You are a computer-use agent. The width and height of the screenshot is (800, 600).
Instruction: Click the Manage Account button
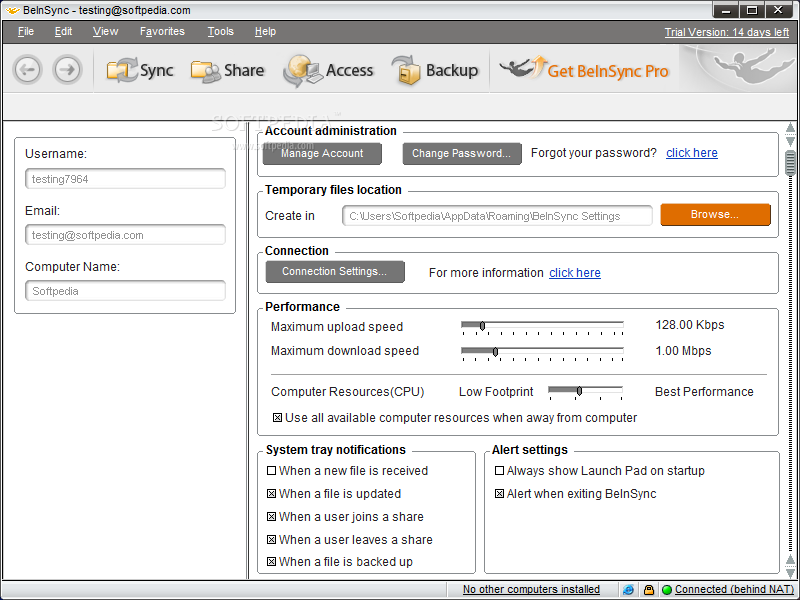(322, 154)
